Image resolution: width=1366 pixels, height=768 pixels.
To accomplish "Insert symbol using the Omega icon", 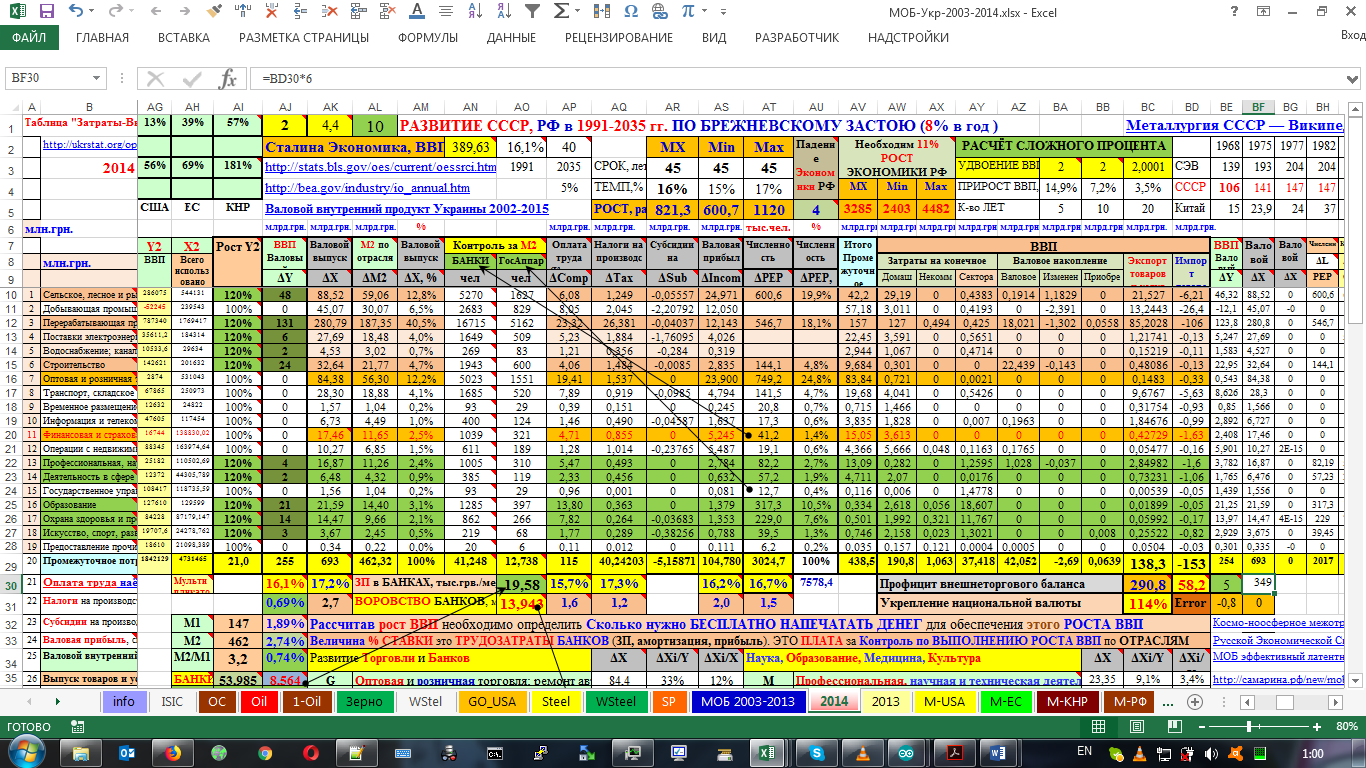I will click(631, 12).
